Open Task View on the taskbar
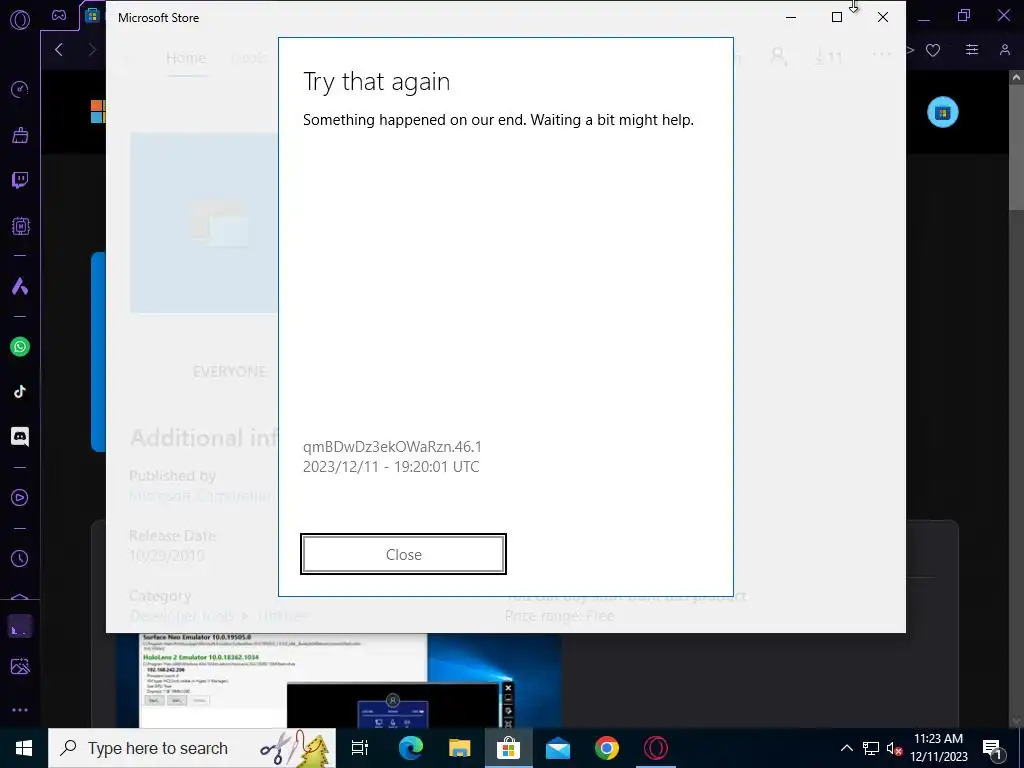Viewport: 1024px width, 768px height. pyautogui.click(x=360, y=748)
